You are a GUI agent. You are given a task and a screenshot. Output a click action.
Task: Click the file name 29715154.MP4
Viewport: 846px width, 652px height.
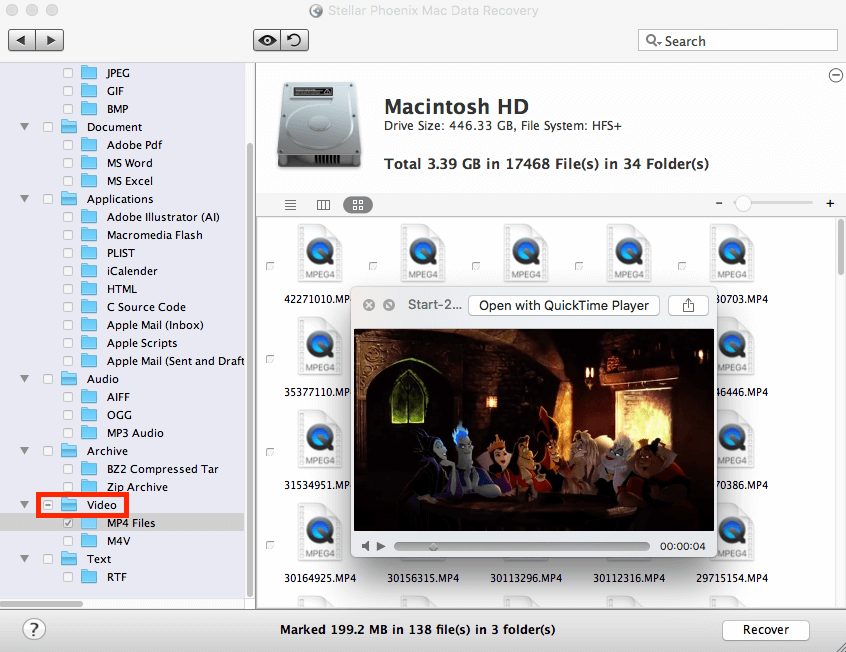coord(732,578)
